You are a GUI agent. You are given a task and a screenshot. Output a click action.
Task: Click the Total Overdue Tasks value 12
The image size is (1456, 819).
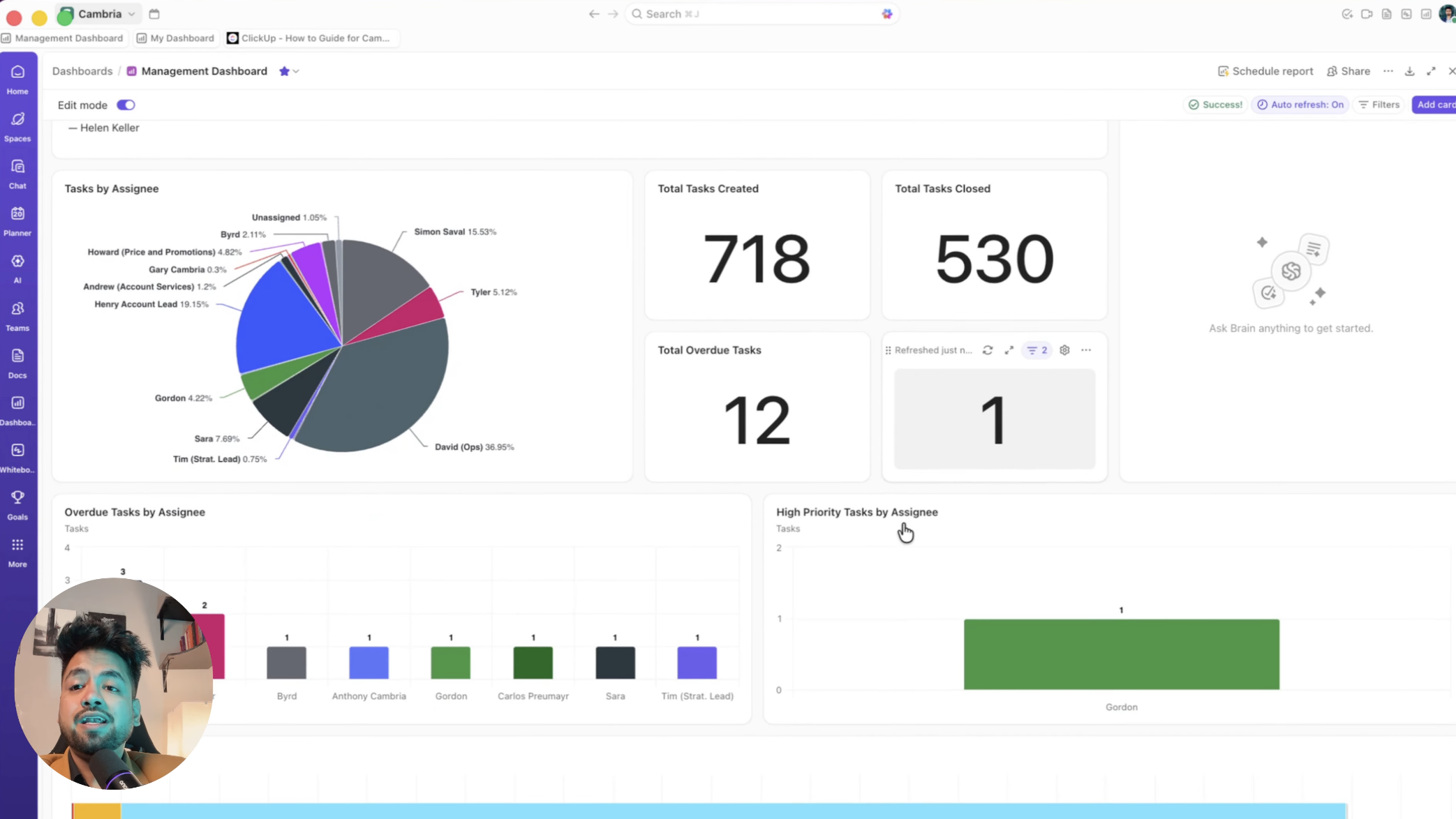tap(757, 420)
